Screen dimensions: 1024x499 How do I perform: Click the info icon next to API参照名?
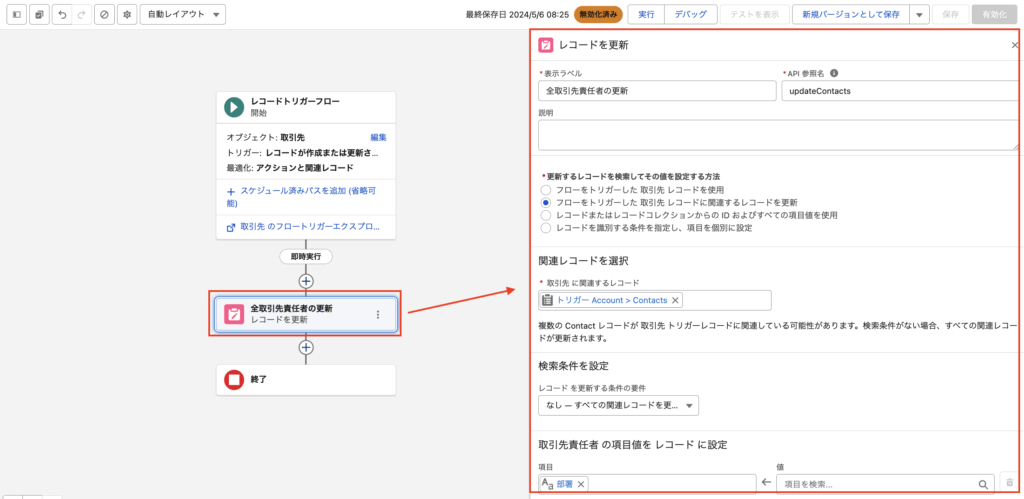[x=834, y=73]
